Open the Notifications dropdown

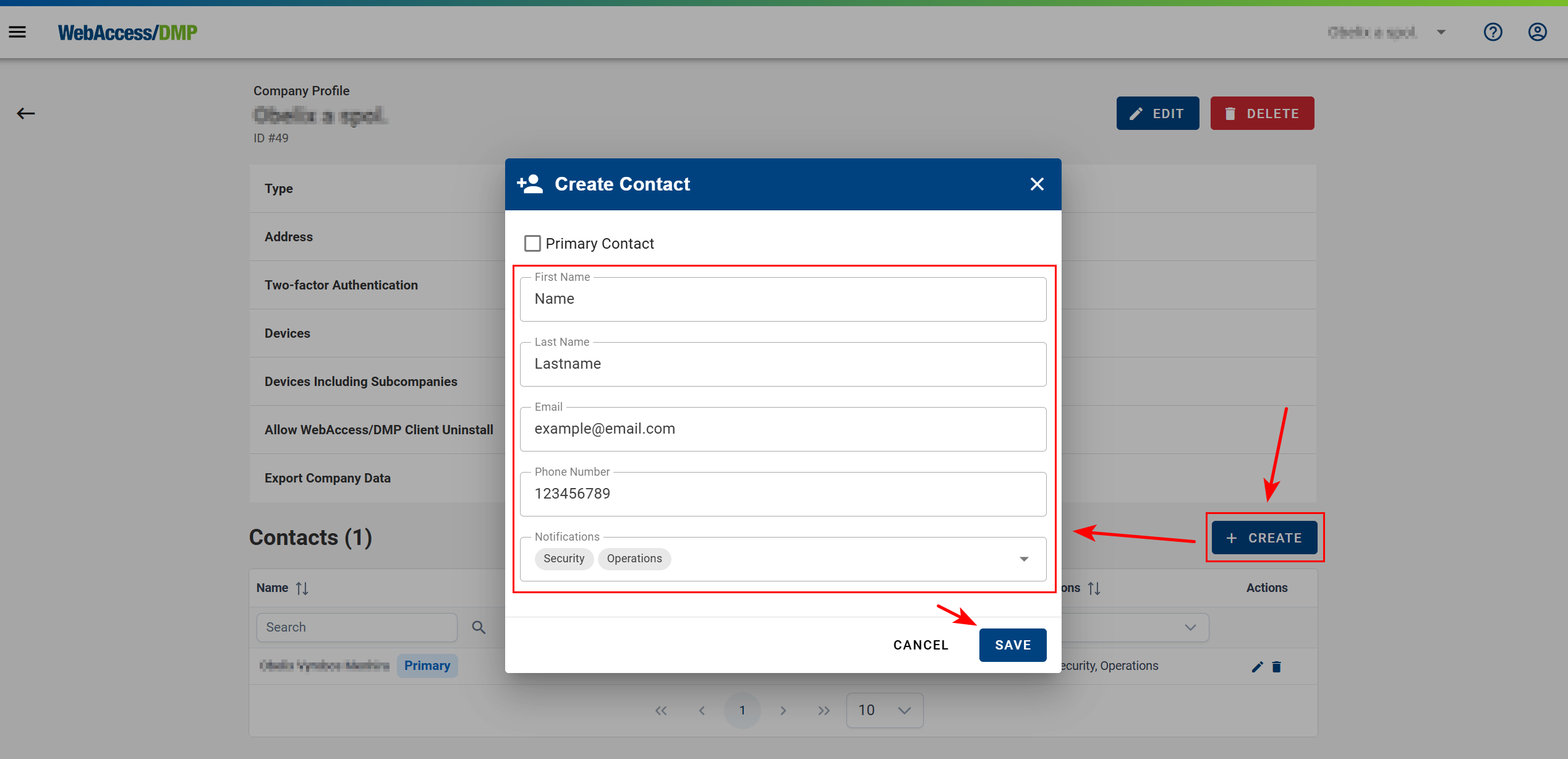(1025, 559)
